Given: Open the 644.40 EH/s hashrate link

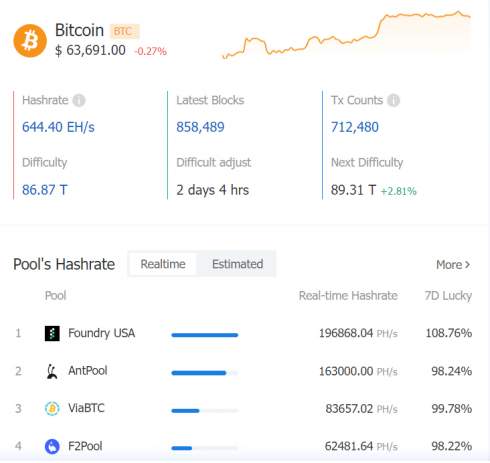Looking at the screenshot, I should (x=58, y=127).
